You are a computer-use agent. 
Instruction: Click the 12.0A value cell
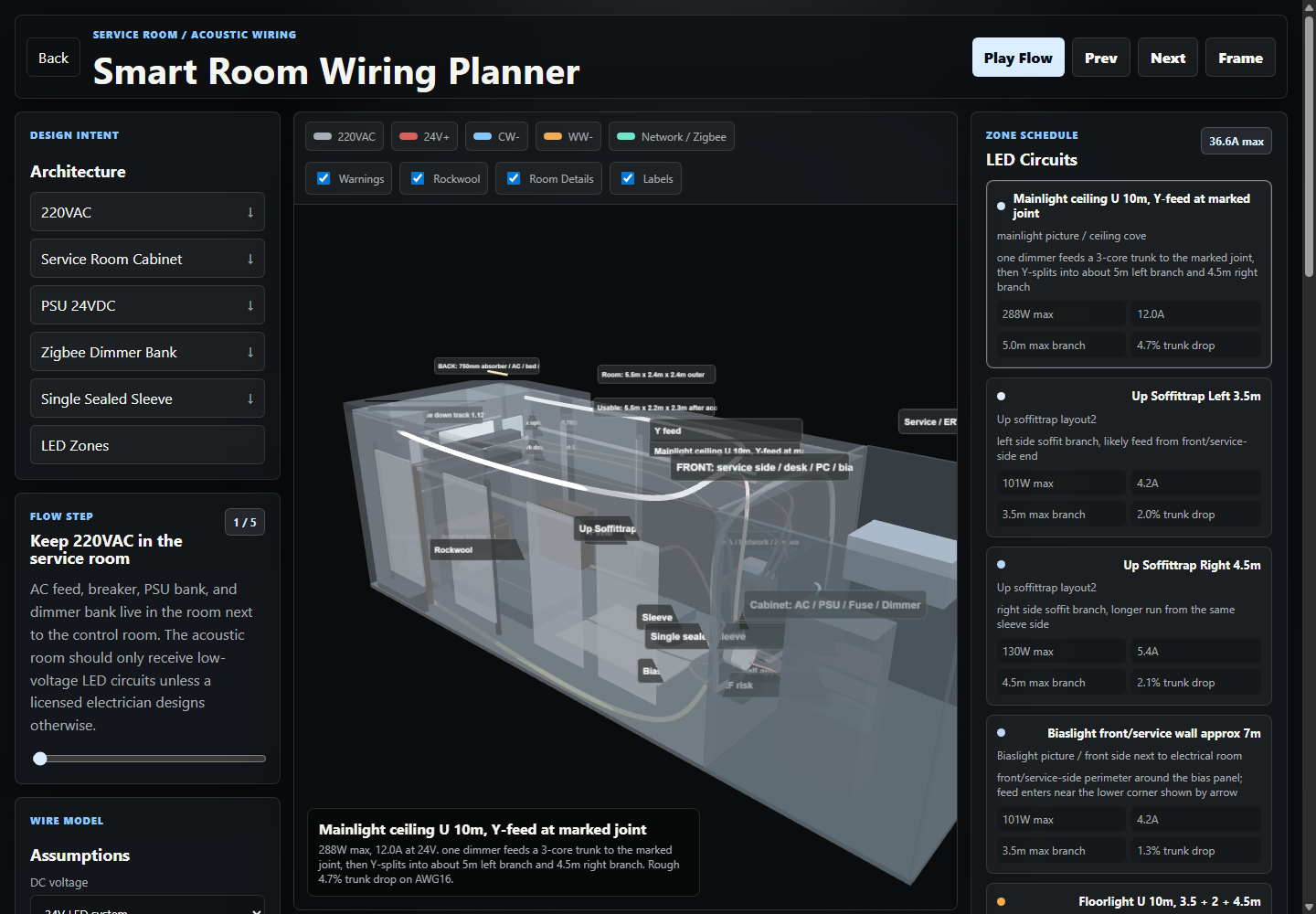click(1196, 314)
